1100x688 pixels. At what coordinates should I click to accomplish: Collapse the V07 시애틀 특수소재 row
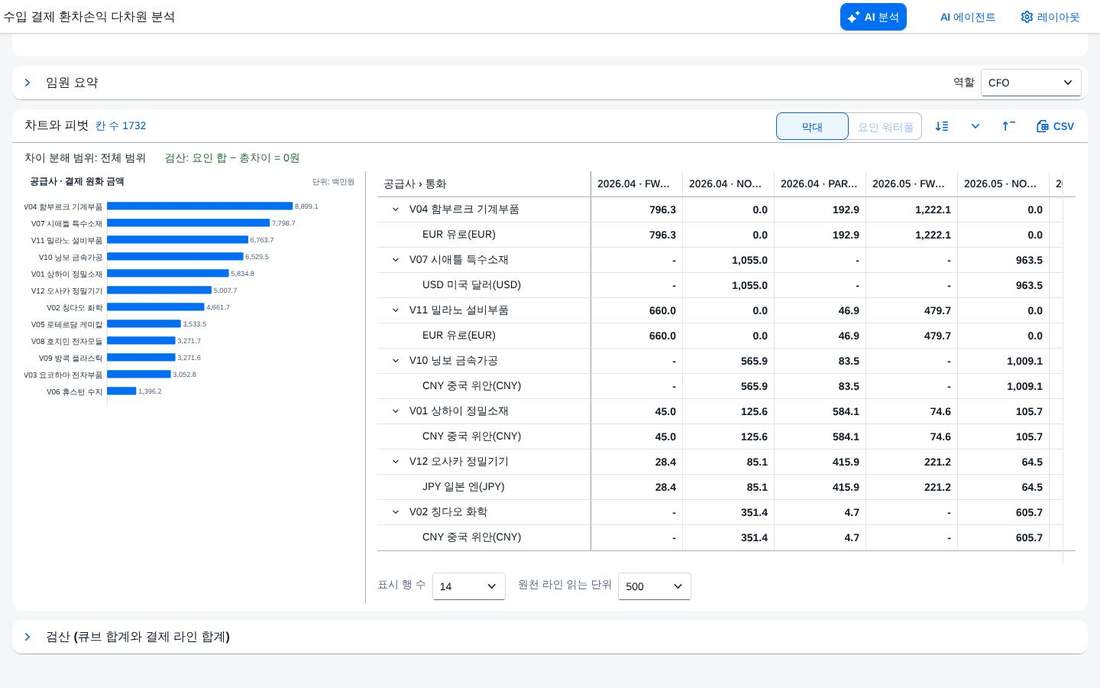[396, 260]
